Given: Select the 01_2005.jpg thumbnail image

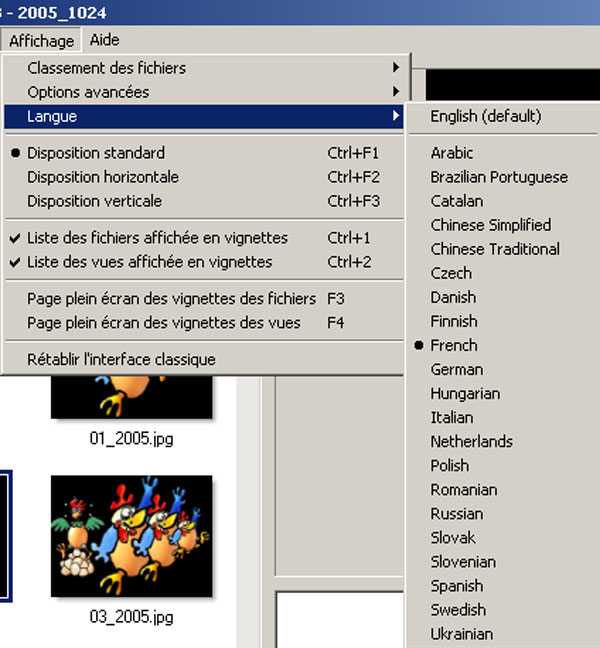Looking at the screenshot, I should 131,397.
